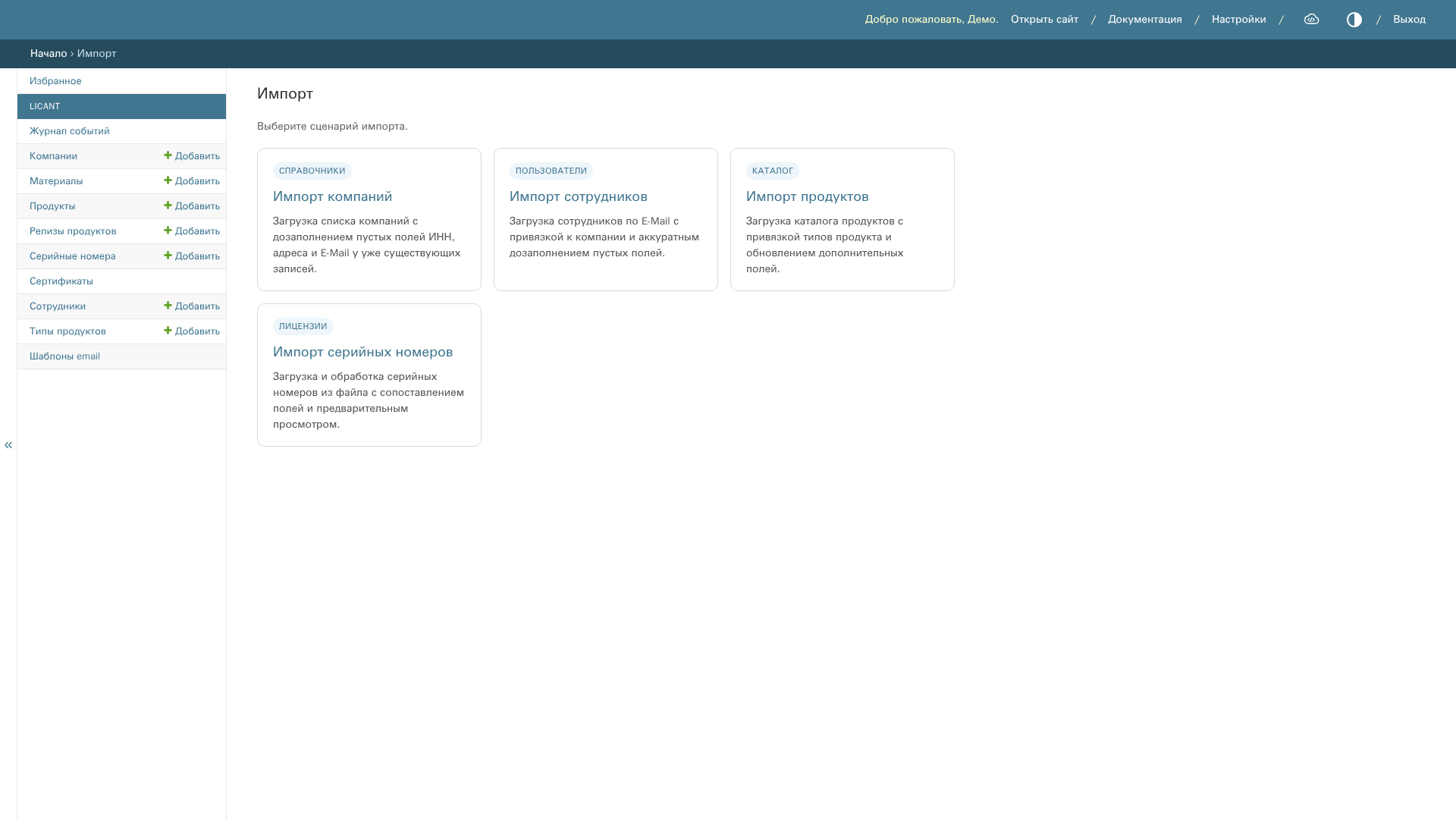The width and height of the screenshot is (1456, 819).
Task: Click the cloud code icon in header
Action: 1311,20
